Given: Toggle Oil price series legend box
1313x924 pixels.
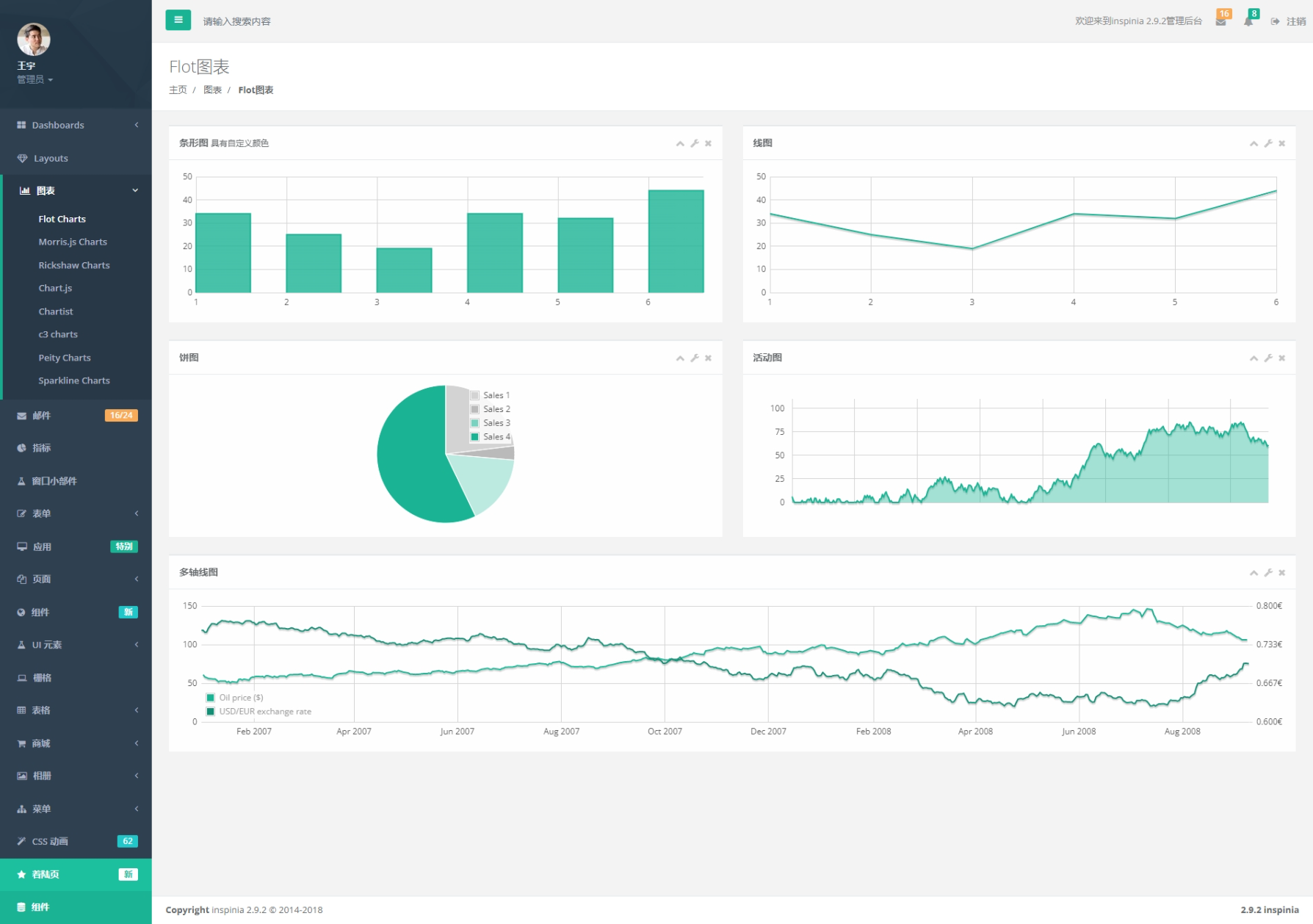Looking at the screenshot, I should click(x=211, y=698).
